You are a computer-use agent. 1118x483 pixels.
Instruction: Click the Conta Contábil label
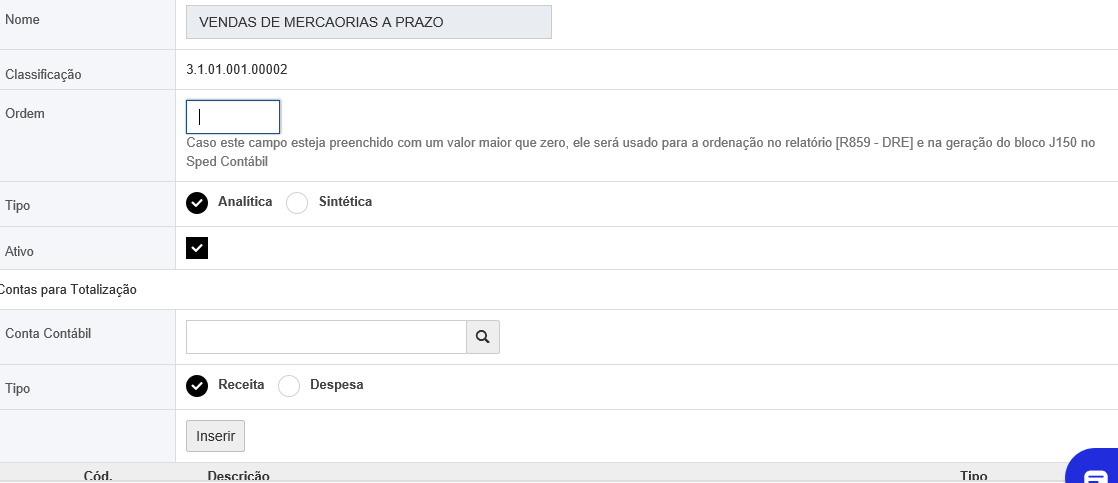tap(48, 333)
